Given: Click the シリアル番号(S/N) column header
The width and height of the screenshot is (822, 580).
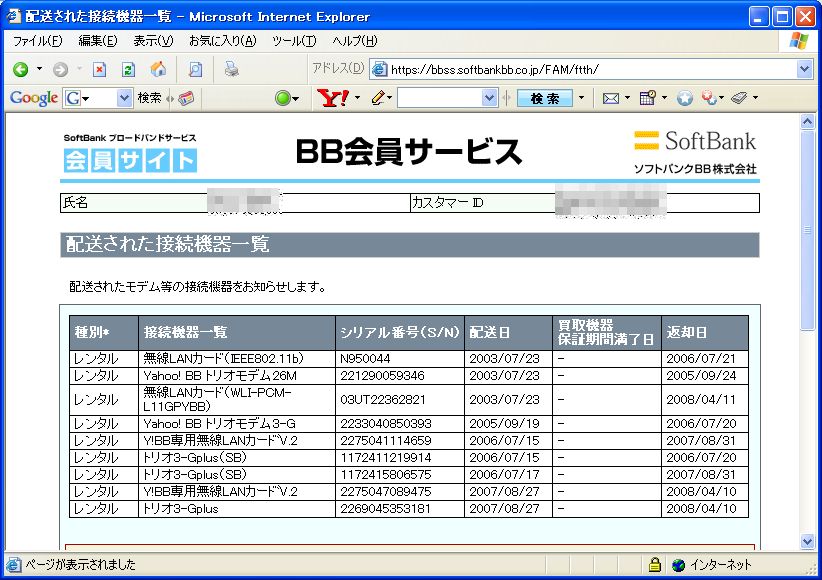Looking at the screenshot, I should pos(399,332).
